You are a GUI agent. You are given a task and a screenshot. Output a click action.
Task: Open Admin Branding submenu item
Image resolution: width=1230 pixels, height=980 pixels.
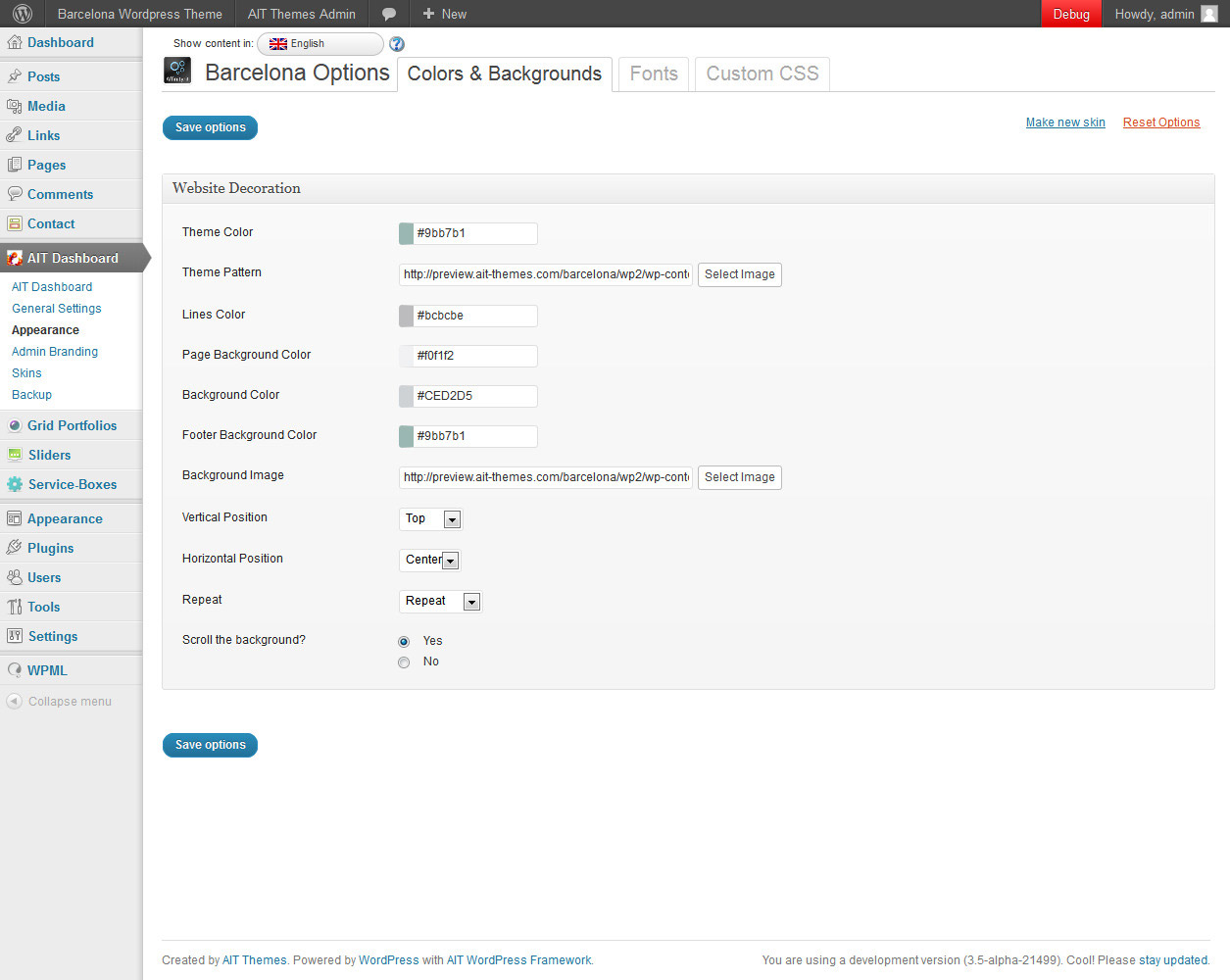[55, 352]
